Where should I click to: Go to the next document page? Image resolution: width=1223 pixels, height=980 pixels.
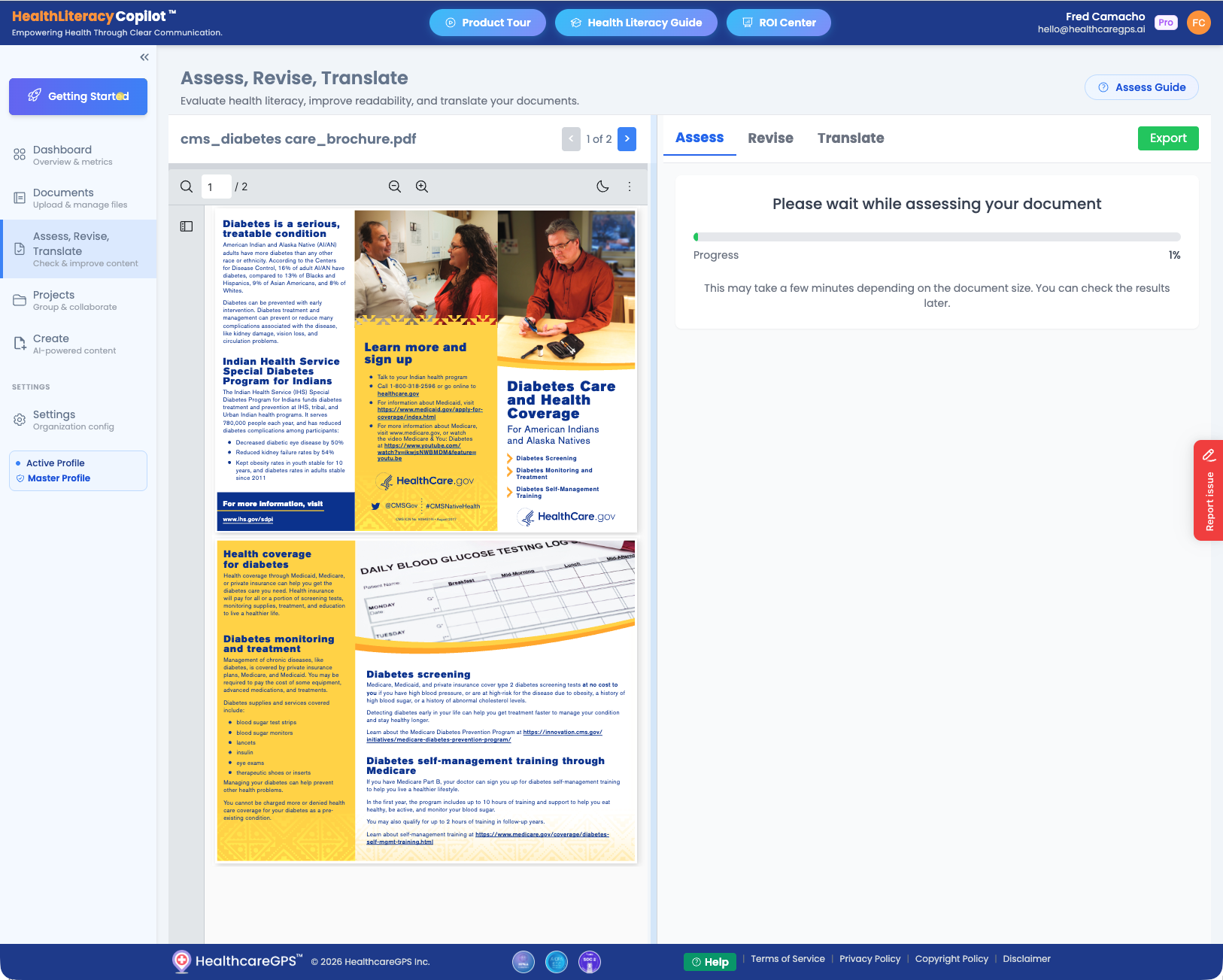click(x=627, y=138)
